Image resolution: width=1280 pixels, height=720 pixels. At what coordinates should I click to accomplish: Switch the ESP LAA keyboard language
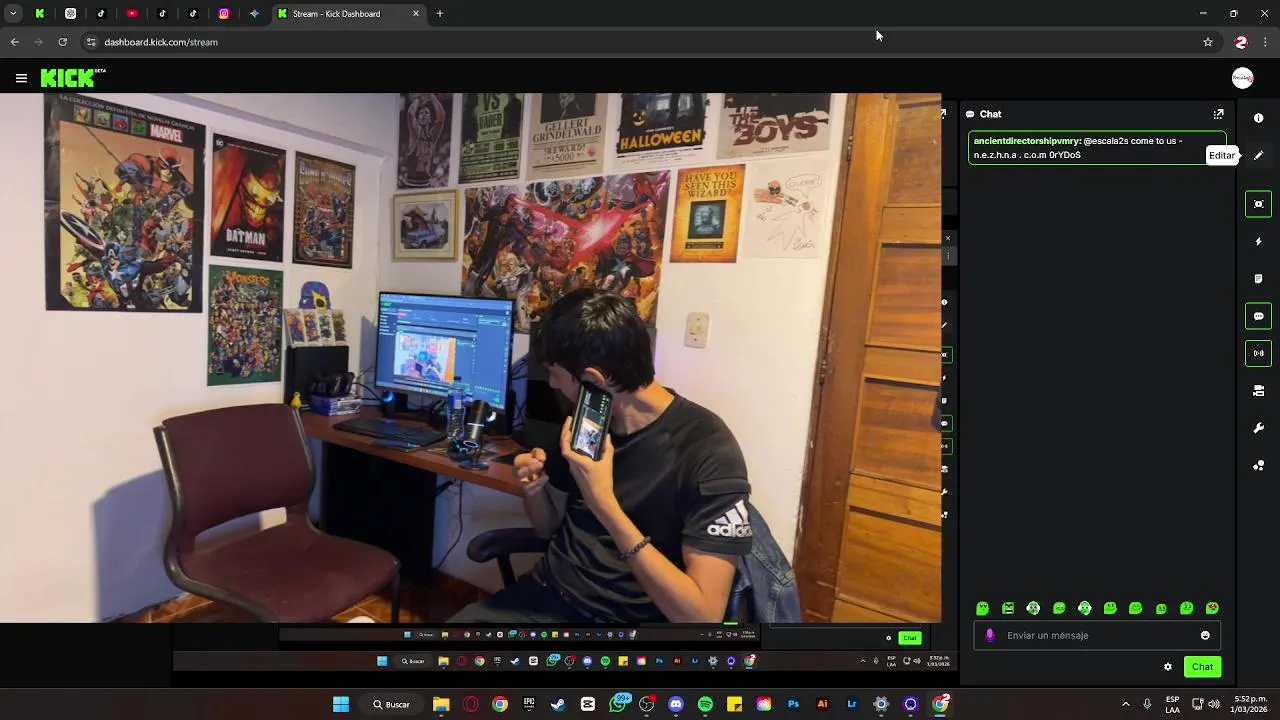1172,704
